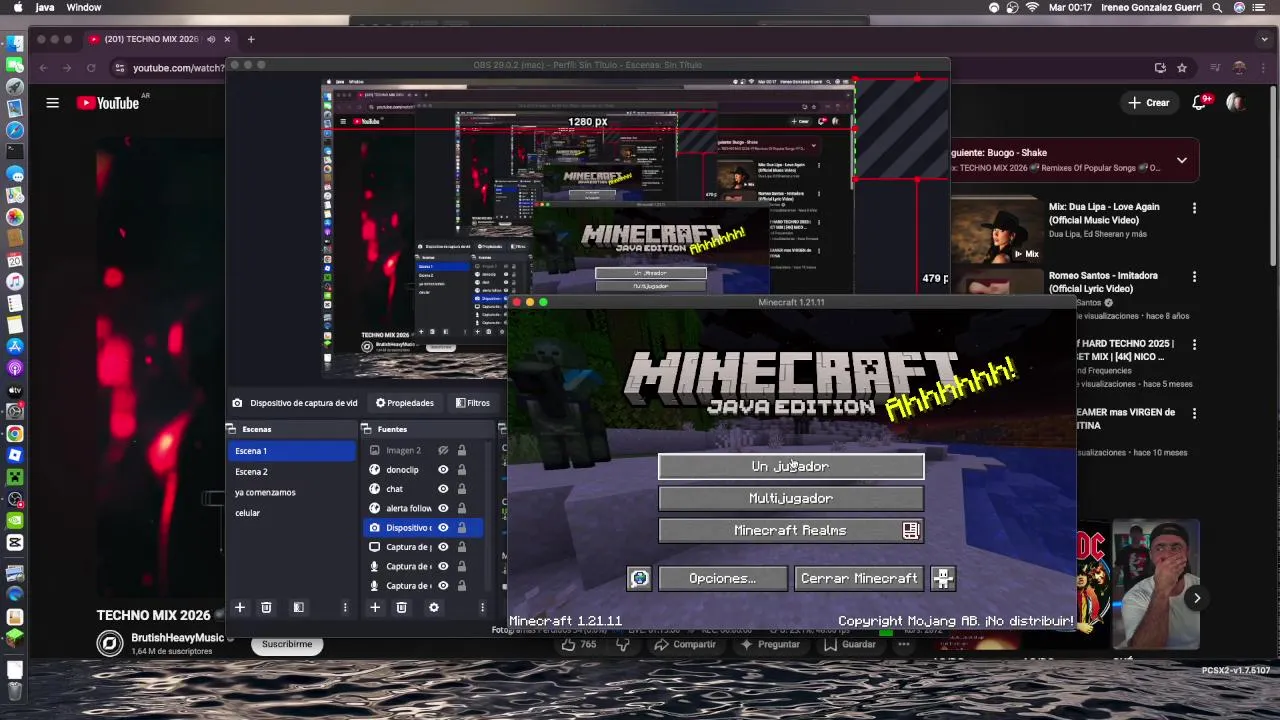Open Dua Lipa Love Again mix thumbnail

(996, 228)
